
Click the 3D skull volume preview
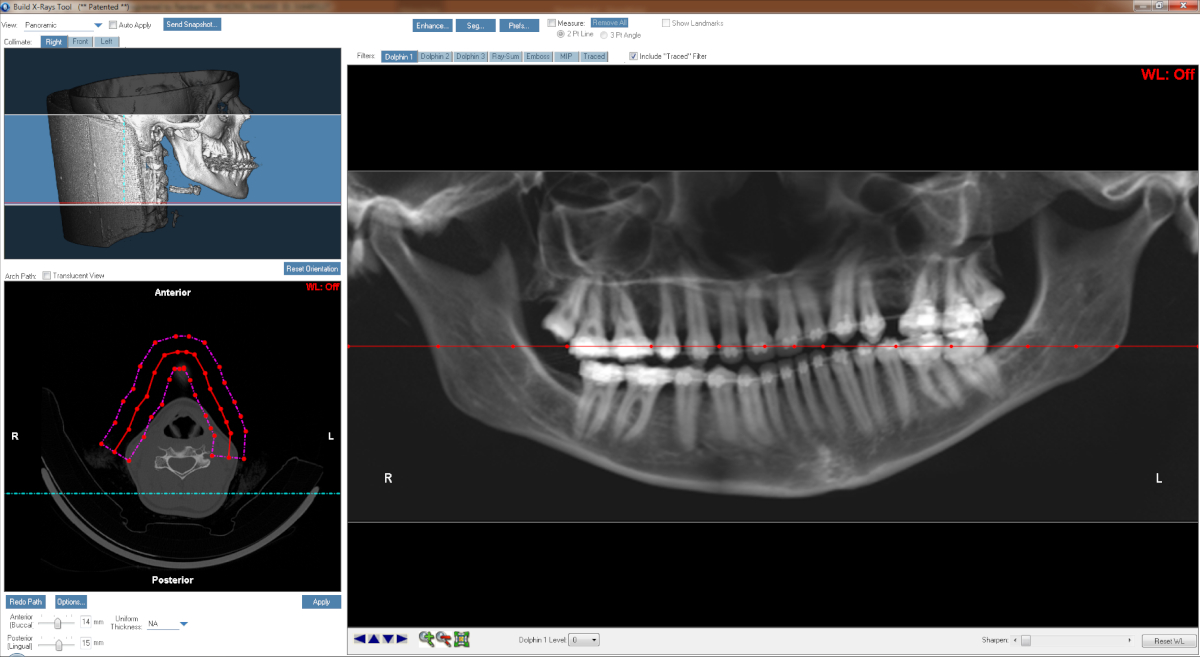click(172, 153)
